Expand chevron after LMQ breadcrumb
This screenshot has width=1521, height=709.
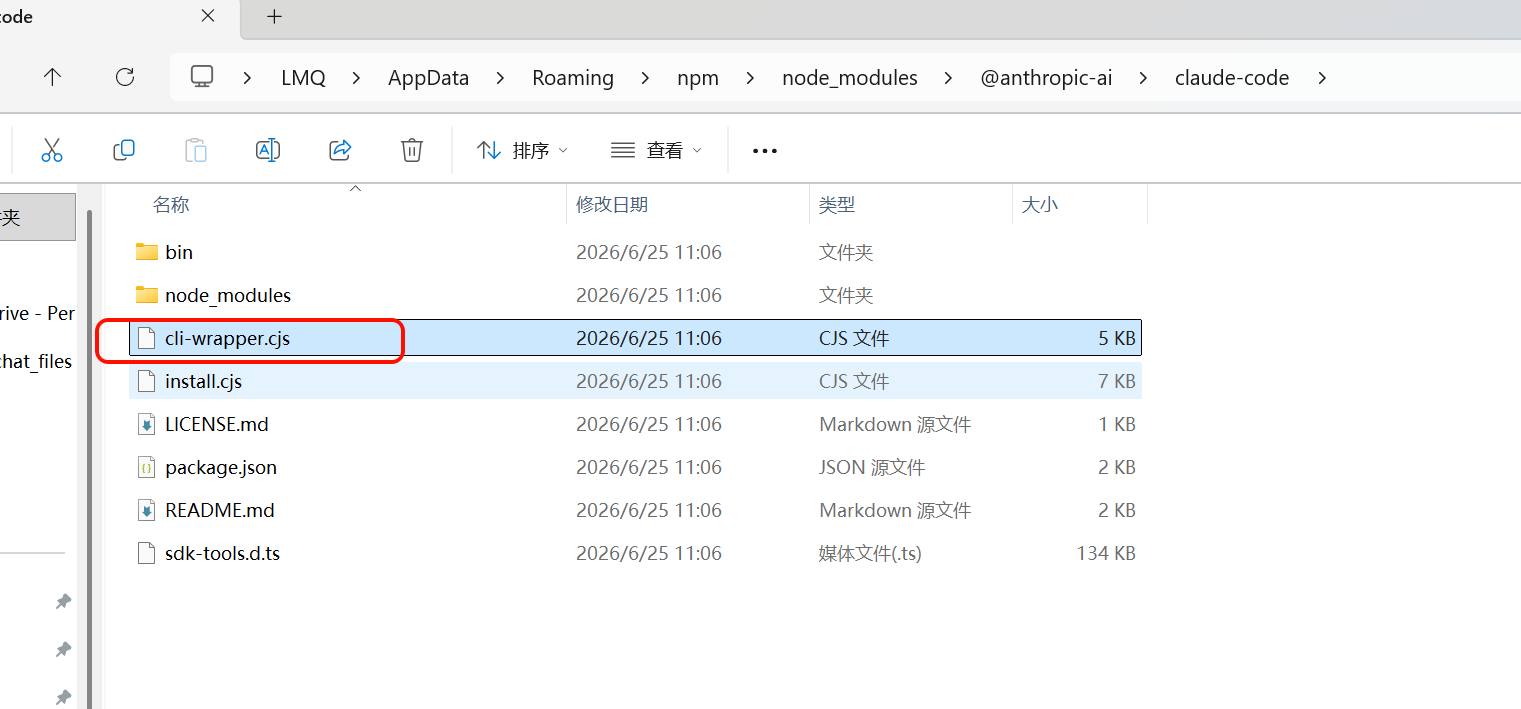(x=356, y=77)
